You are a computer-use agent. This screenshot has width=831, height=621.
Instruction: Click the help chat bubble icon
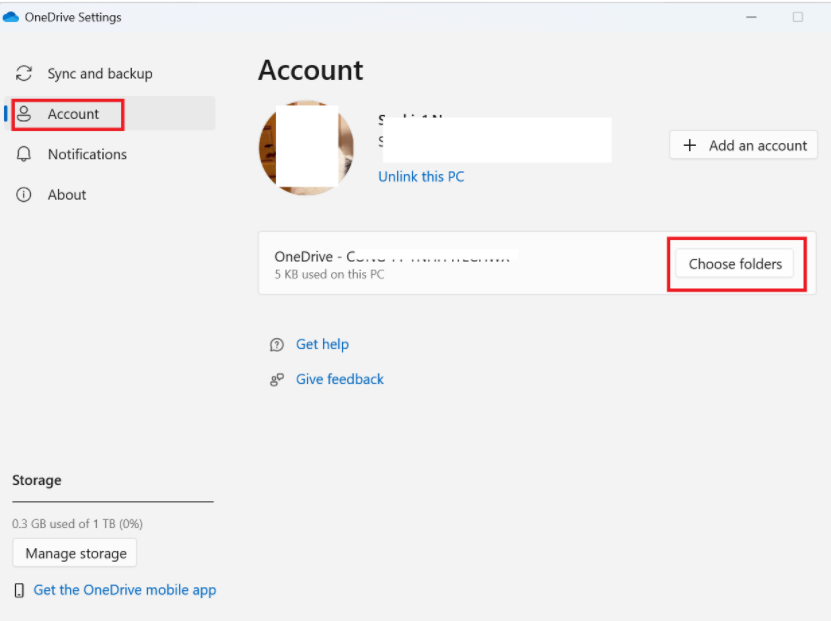point(277,345)
